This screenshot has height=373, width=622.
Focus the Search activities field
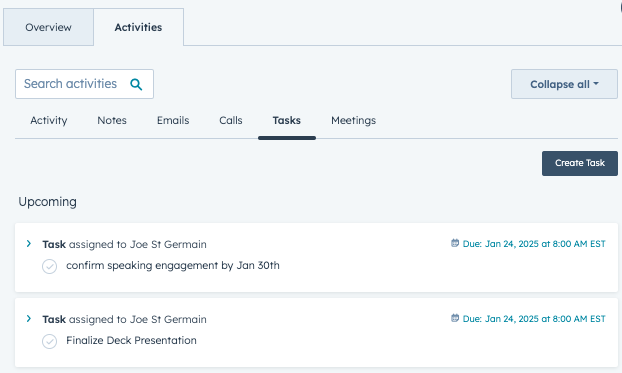coord(84,84)
